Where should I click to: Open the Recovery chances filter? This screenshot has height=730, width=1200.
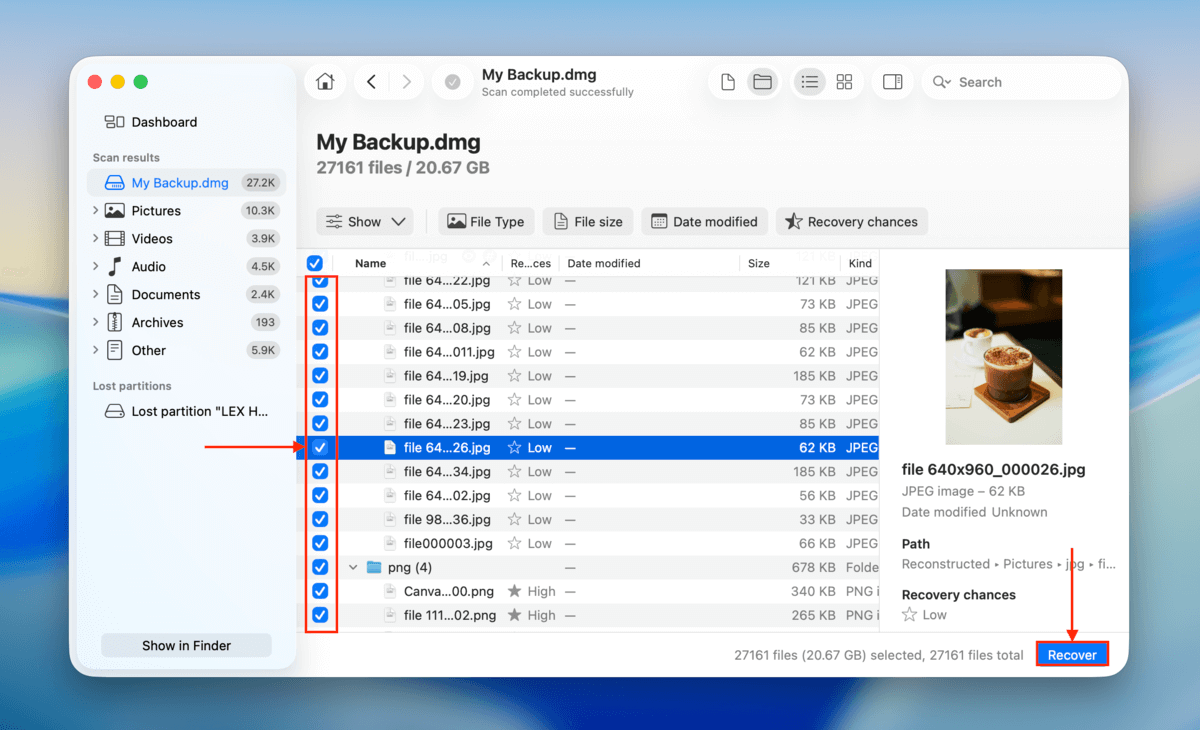tap(851, 221)
